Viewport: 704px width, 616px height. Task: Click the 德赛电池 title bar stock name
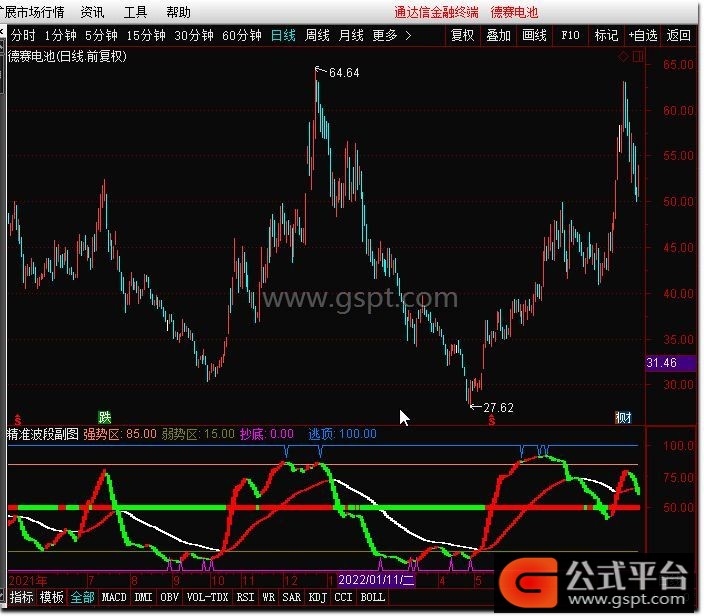pyautogui.click(x=514, y=12)
